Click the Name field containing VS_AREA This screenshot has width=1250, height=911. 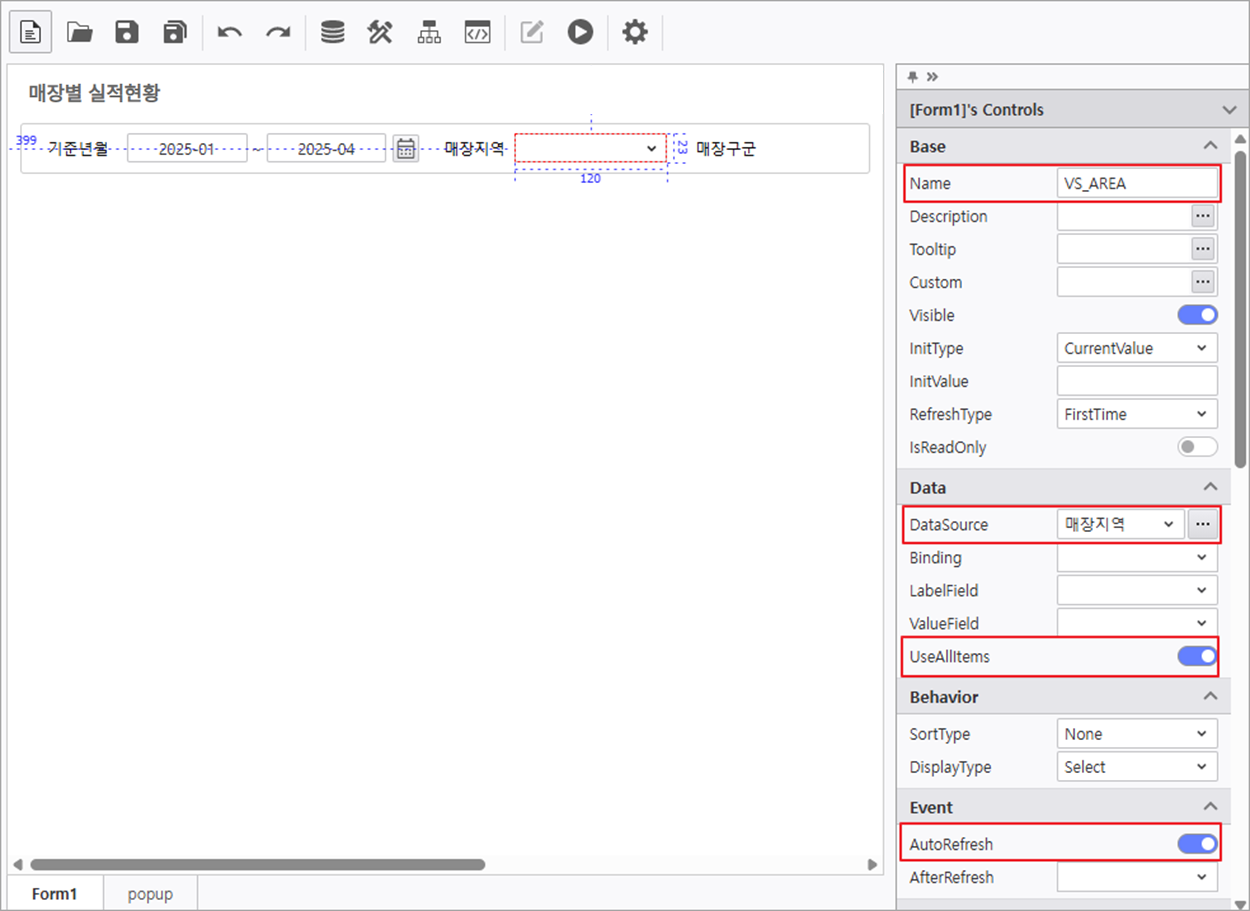1137,183
